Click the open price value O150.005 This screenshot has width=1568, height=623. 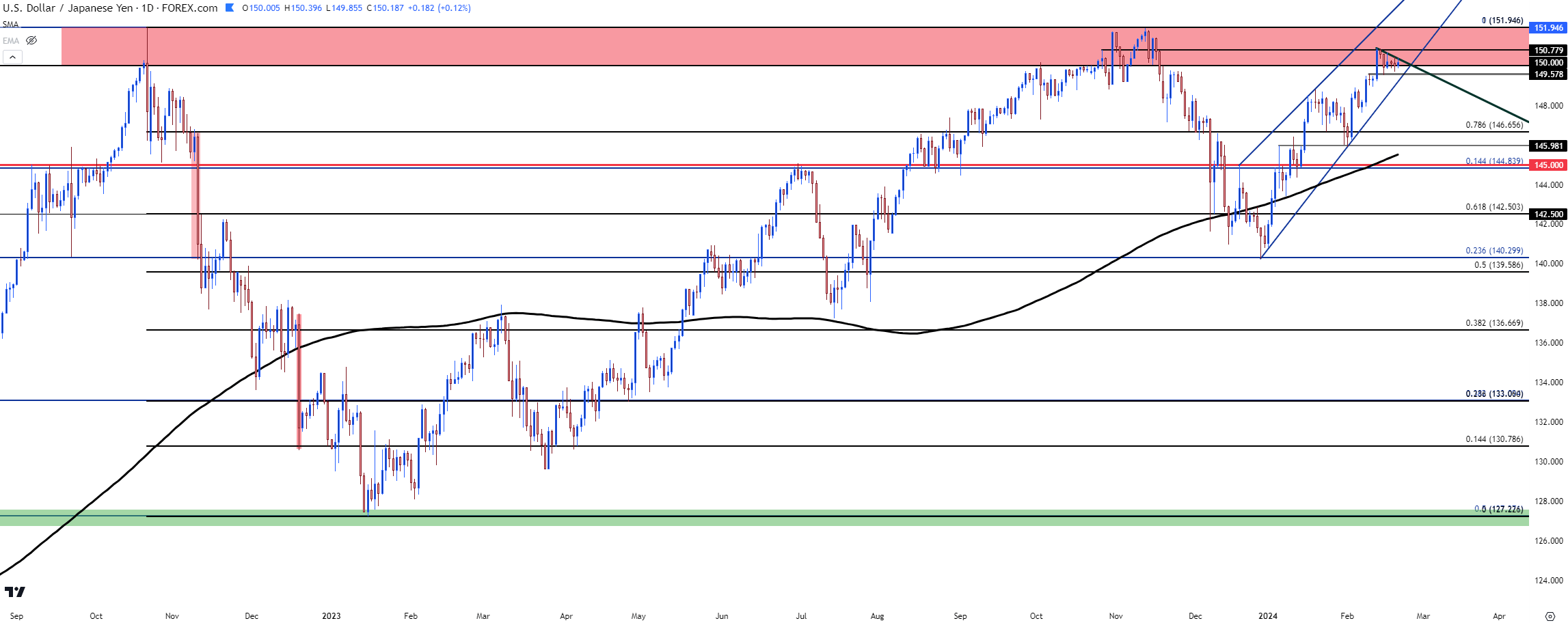261,8
